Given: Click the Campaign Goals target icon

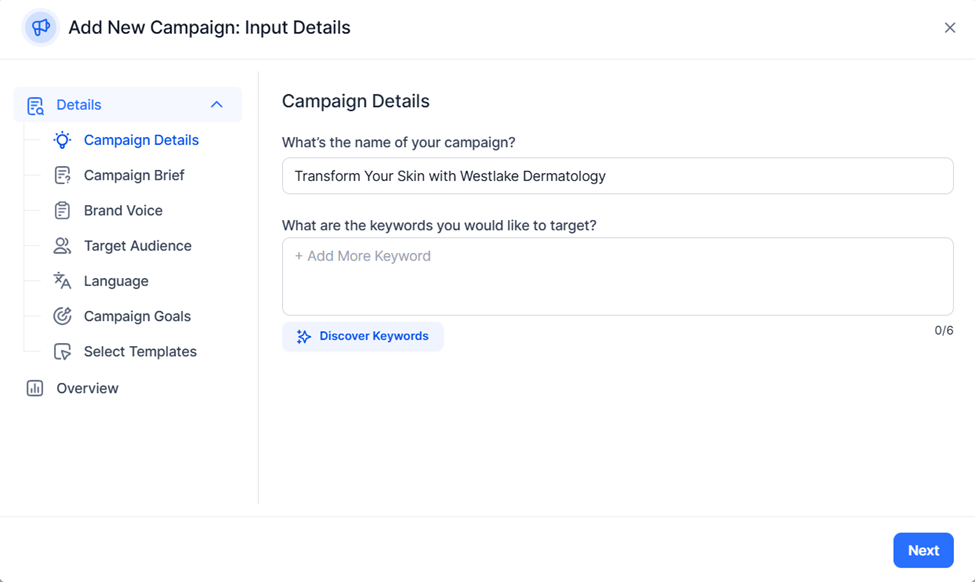Looking at the screenshot, I should (62, 316).
